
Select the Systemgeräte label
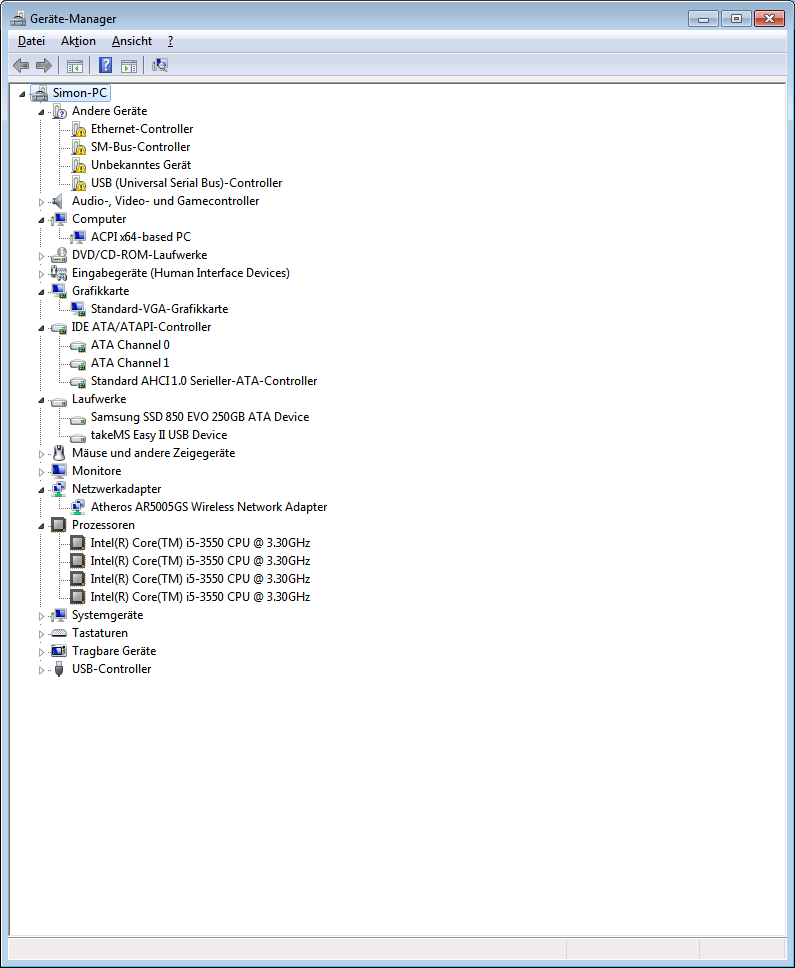click(x=107, y=615)
